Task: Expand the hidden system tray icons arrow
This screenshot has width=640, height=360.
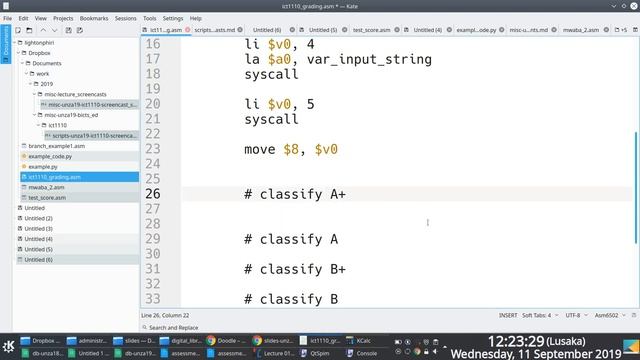Action: point(445,347)
